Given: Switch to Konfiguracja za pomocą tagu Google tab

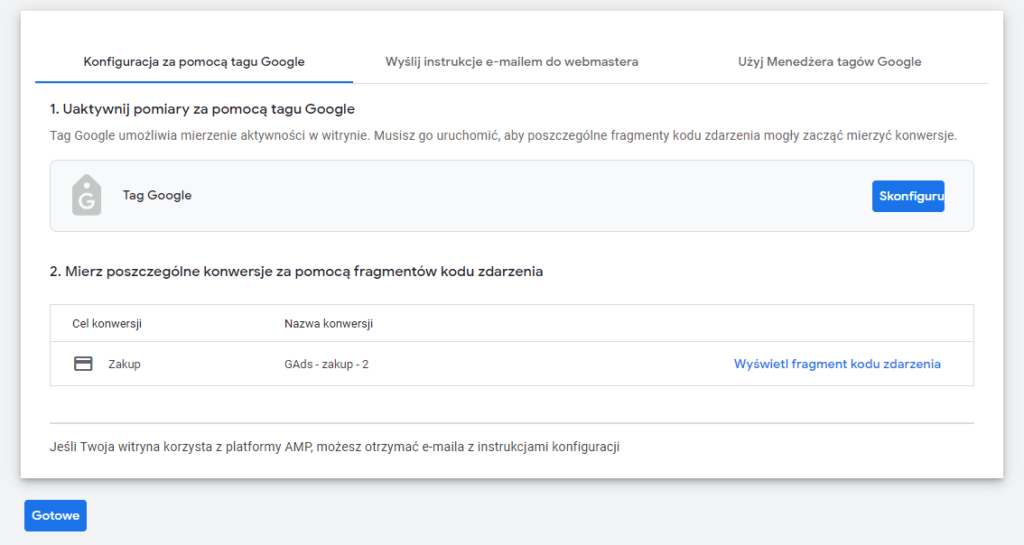Looking at the screenshot, I should pos(194,62).
